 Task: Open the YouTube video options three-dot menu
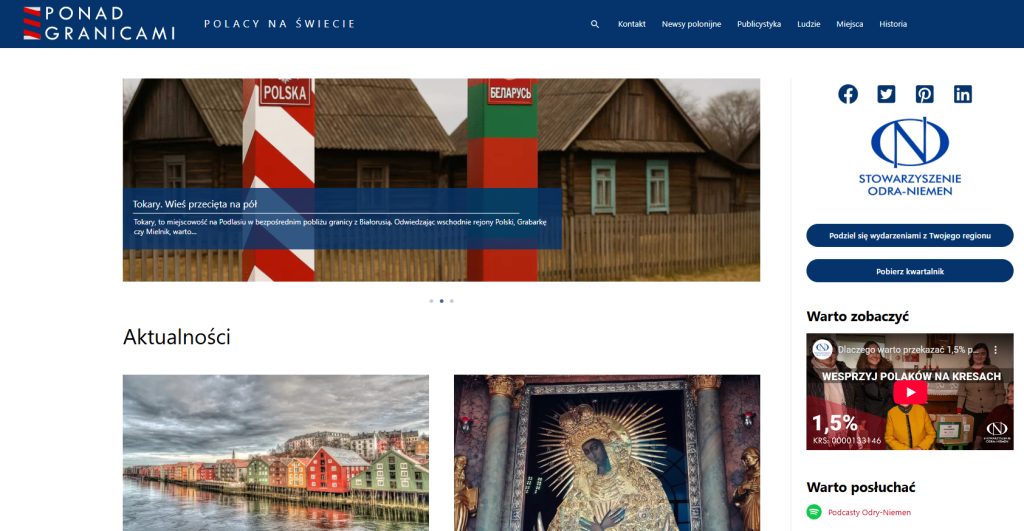[x=995, y=349]
